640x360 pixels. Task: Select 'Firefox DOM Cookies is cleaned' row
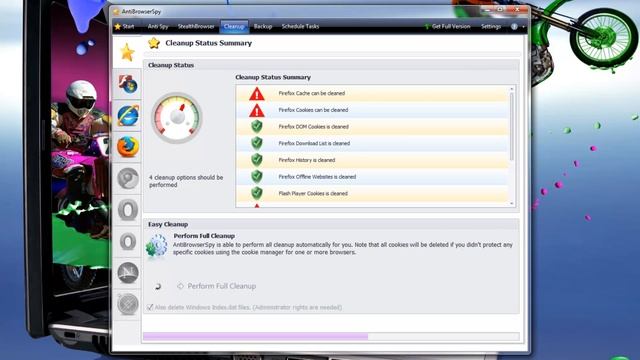372,127
